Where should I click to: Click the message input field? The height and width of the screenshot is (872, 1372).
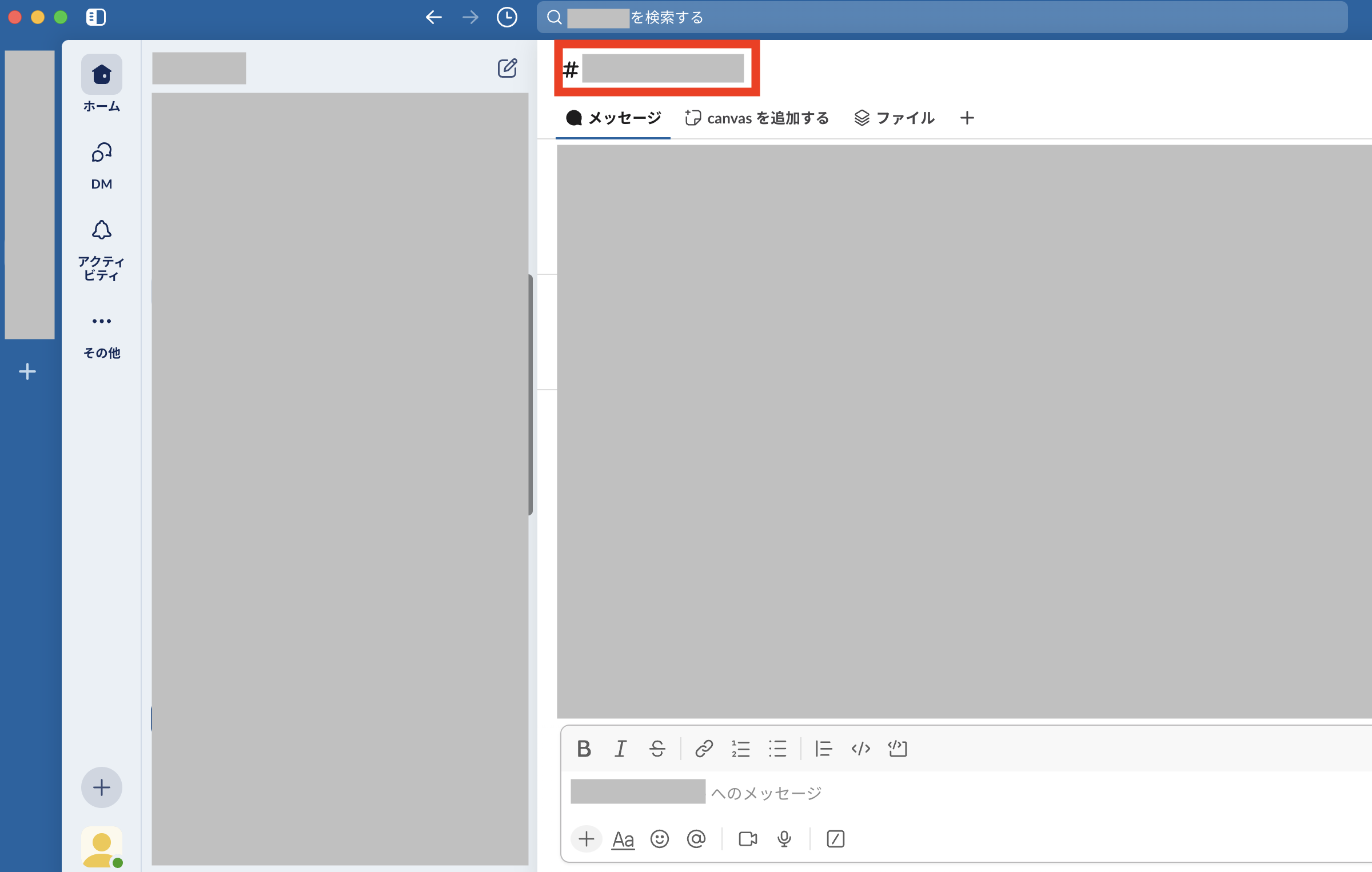tap(966, 793)
